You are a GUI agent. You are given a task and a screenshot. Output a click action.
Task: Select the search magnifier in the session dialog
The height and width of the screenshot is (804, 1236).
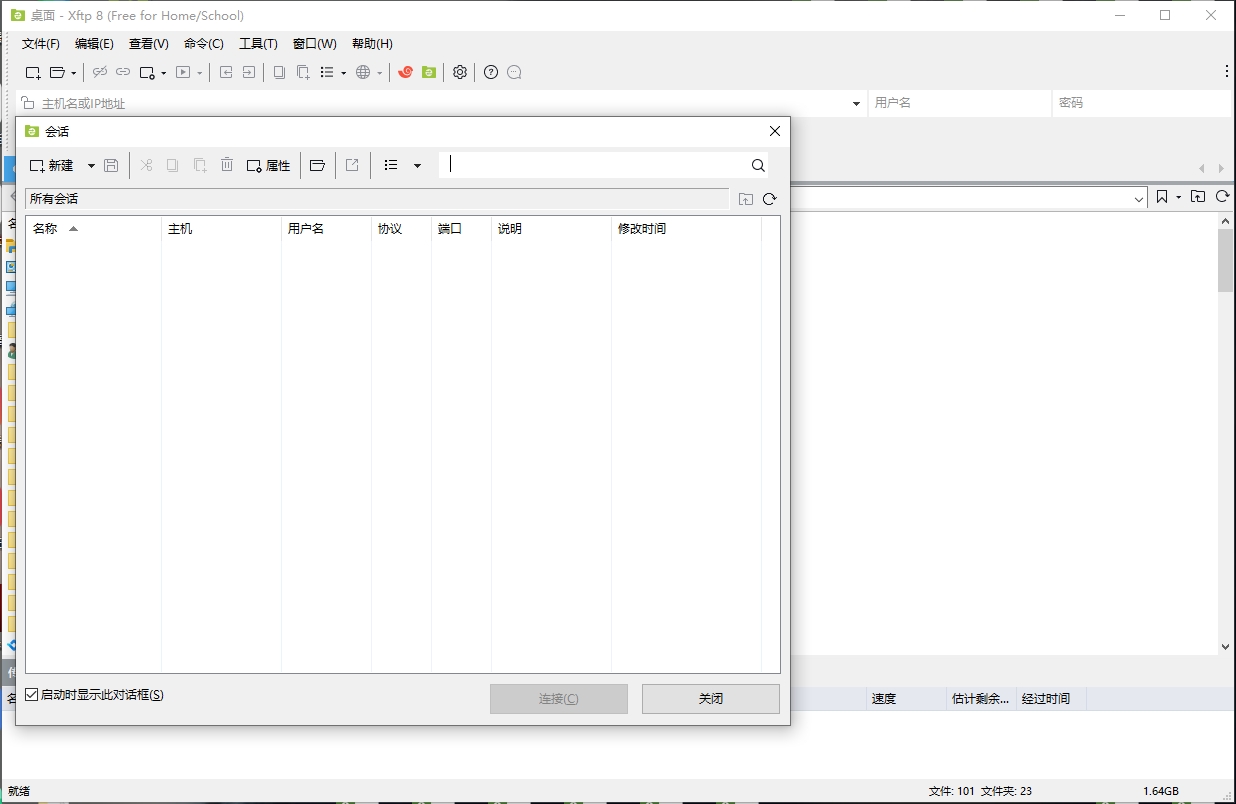[757, 165]
